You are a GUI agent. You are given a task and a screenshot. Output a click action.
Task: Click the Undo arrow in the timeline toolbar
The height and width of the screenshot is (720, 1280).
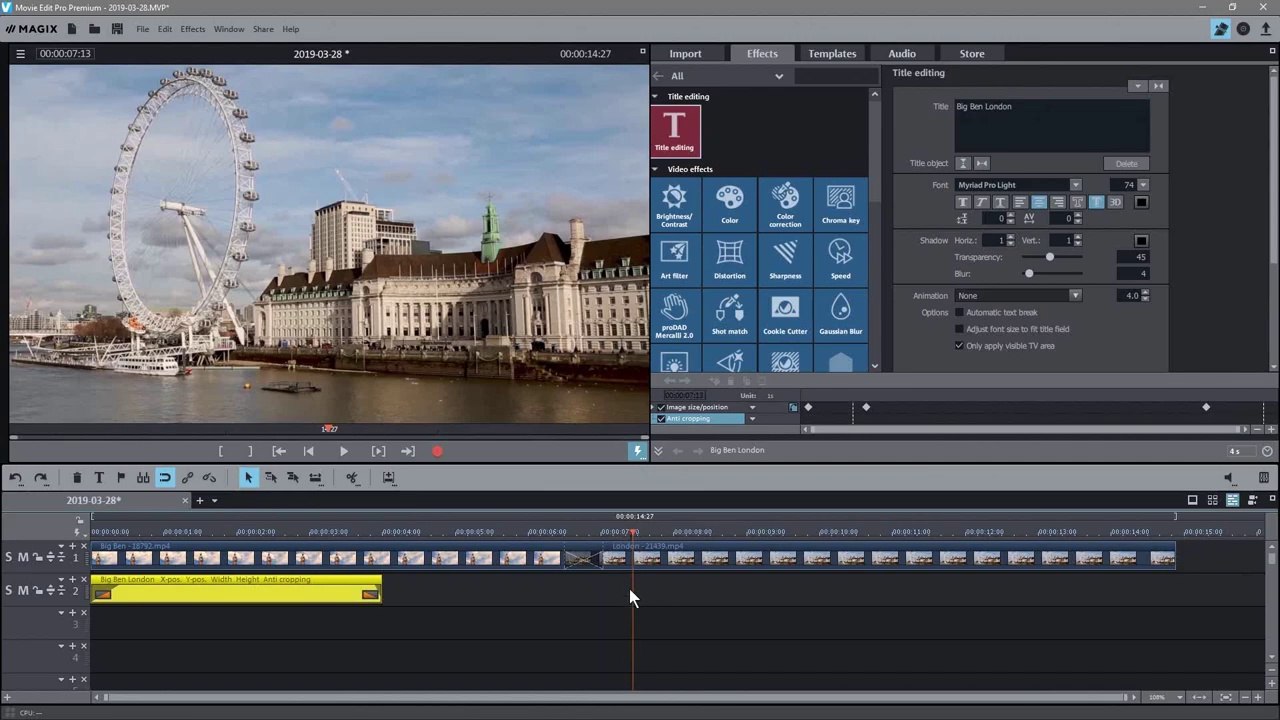pyautogui.click(x=16, y=478)
